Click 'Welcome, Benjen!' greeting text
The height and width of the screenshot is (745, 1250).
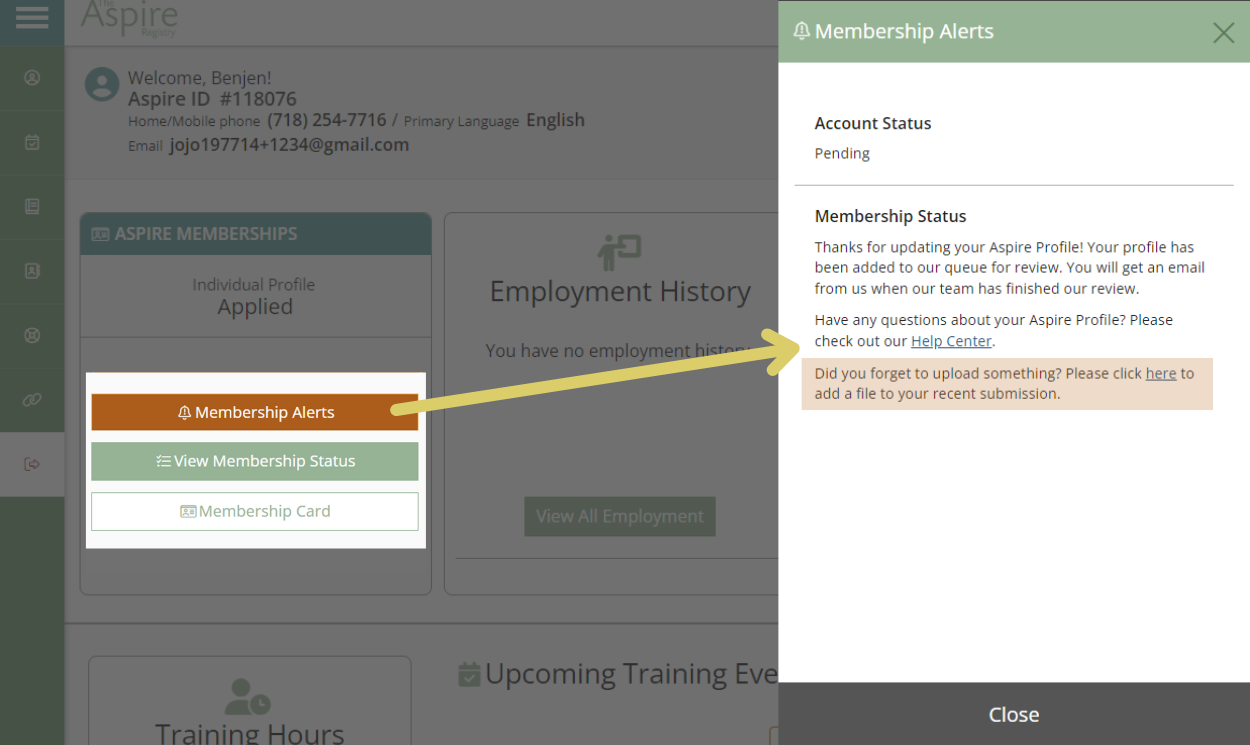[200, 77]
